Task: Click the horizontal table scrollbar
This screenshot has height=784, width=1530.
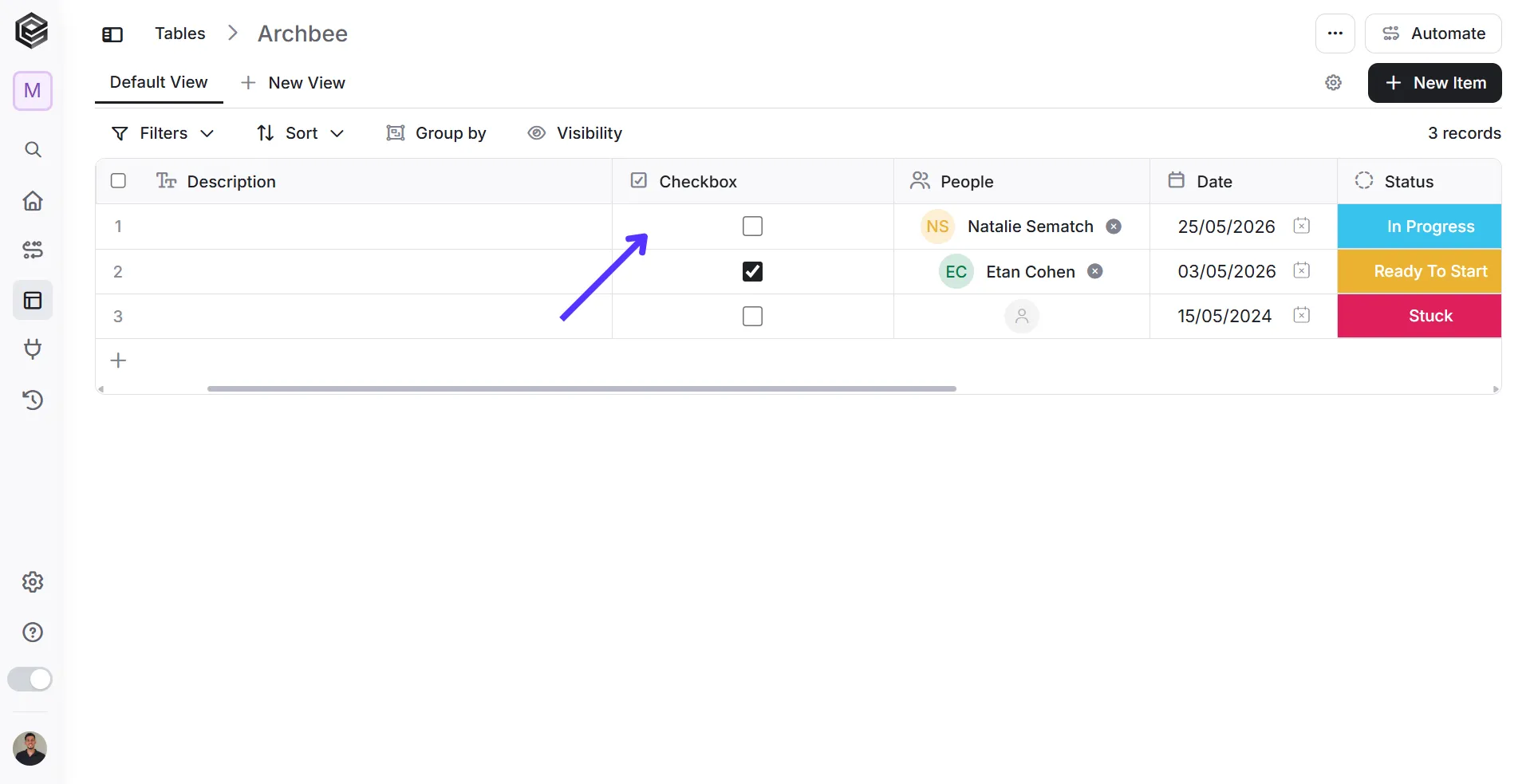Action: (x=582, y=388)
